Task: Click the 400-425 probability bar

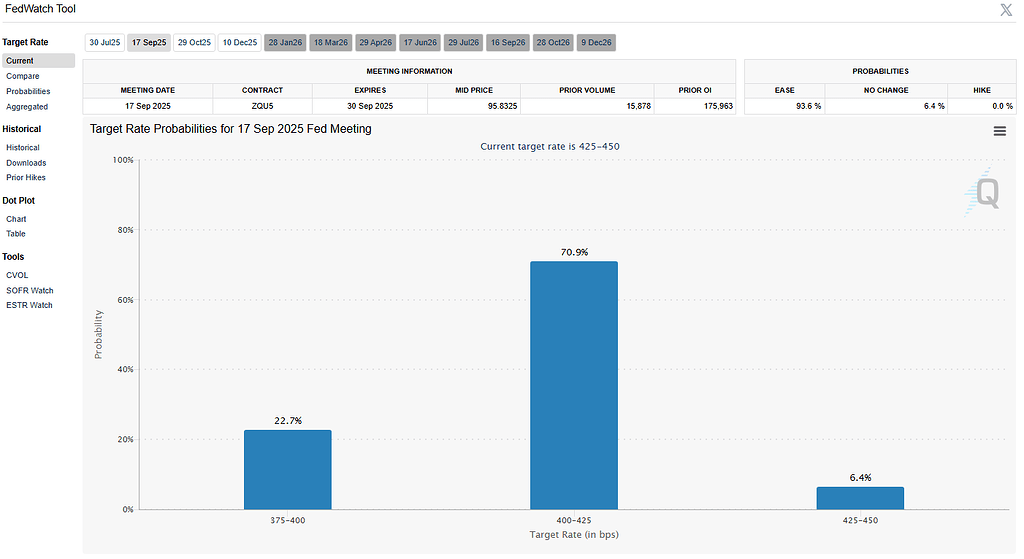Action: pos(574,385)
